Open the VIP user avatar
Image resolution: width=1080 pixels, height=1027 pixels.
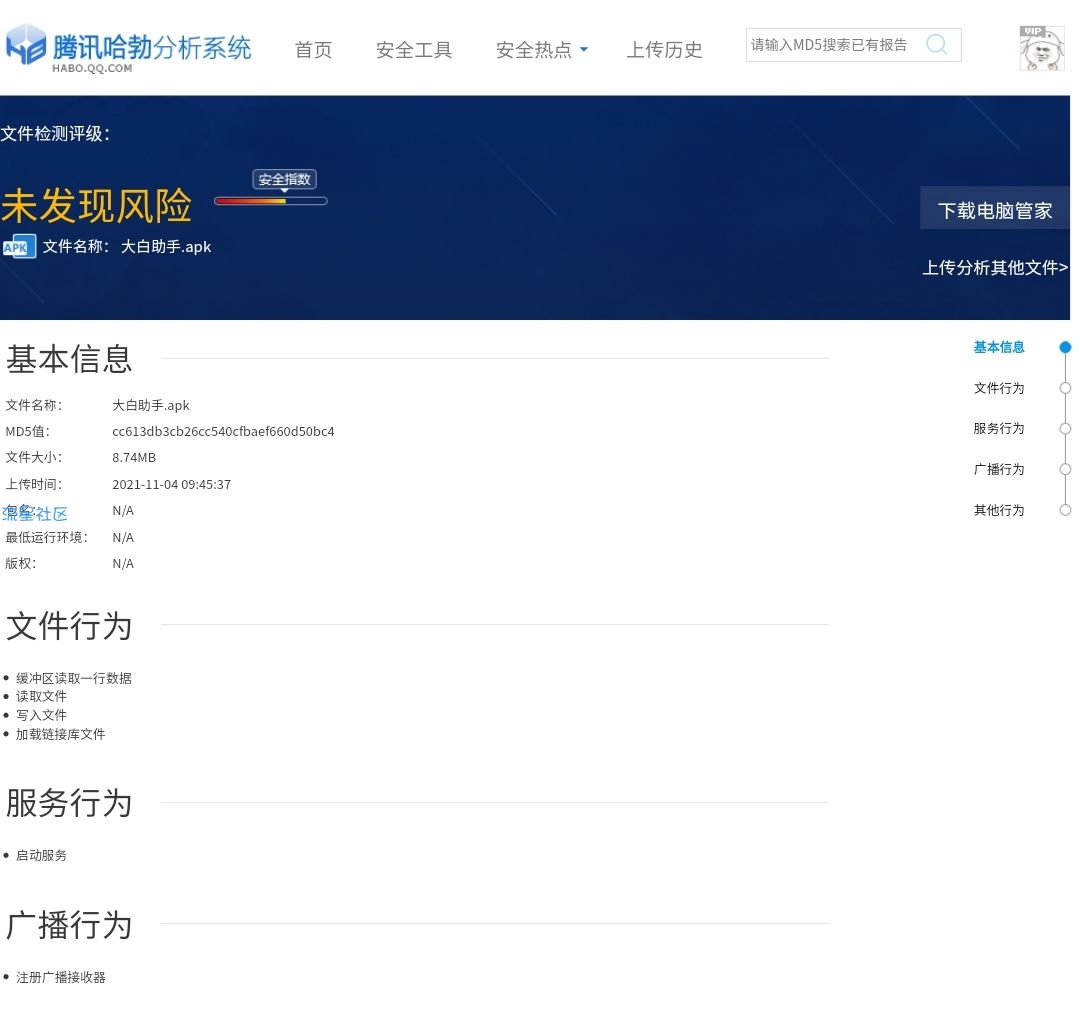[1041, 48]
